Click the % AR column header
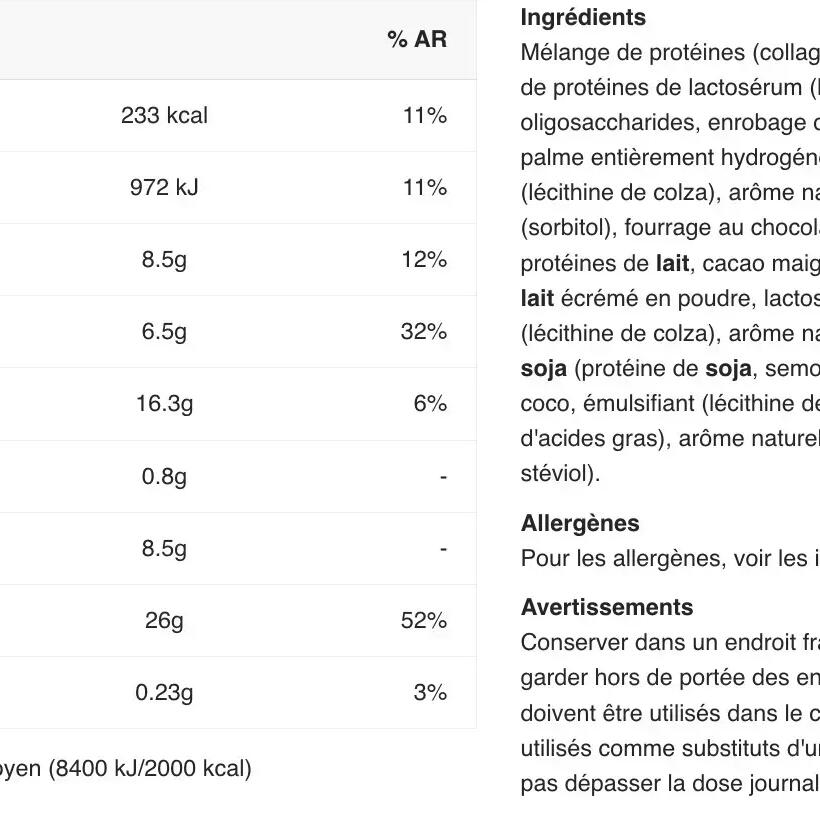This screenshot has width=820, height=820. click(417, 40)
